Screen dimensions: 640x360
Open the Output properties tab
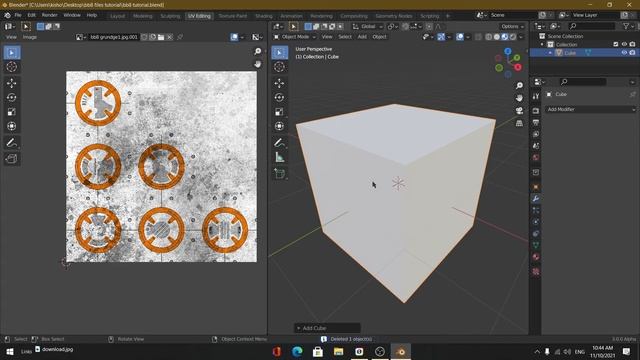click(536, 122)
